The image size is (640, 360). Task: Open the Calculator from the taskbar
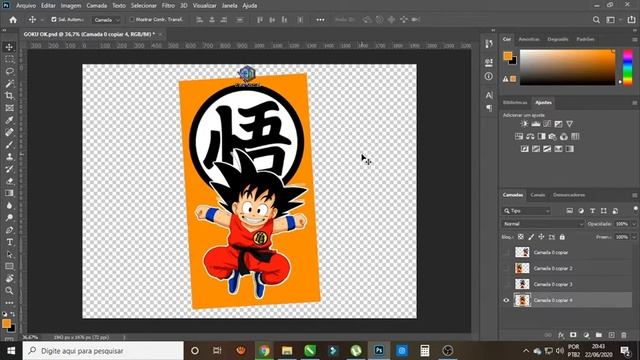[x=424, y=351]
